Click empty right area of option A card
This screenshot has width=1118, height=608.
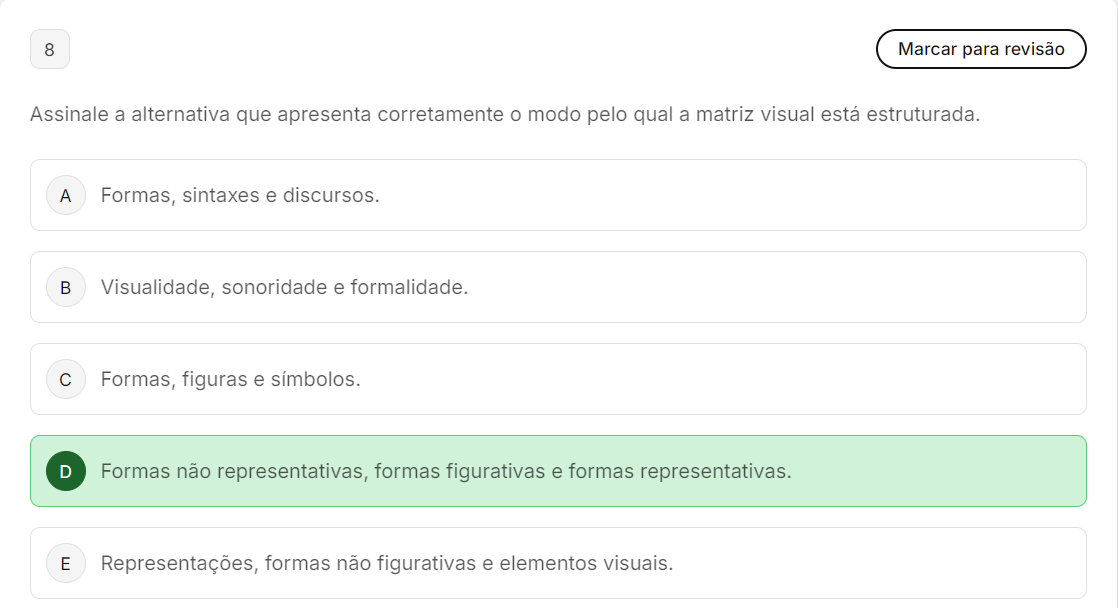(x=800, y=195)
